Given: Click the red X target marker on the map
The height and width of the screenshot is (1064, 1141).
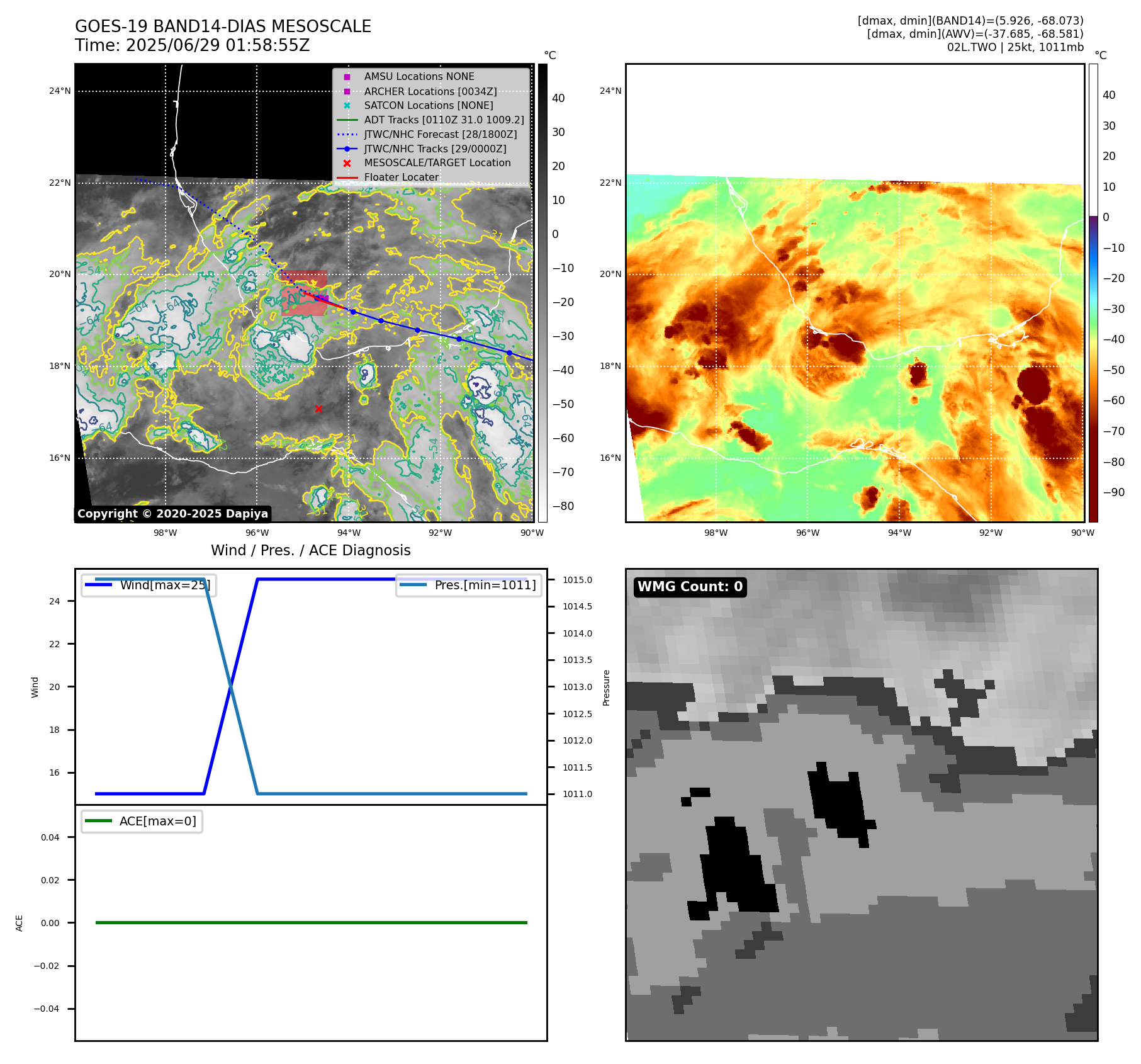Looking at the screenshot, I should click(318, 409).
